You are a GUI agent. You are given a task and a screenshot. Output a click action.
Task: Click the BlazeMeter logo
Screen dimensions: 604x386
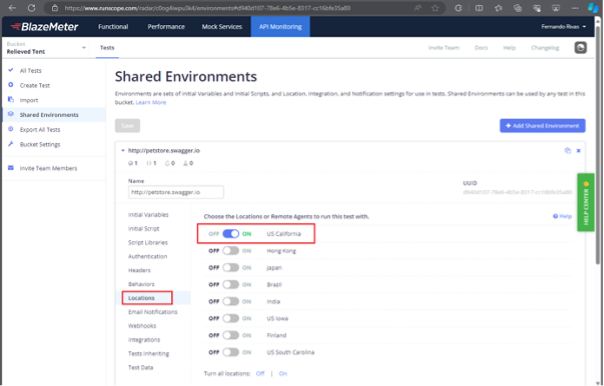point(44,27)
